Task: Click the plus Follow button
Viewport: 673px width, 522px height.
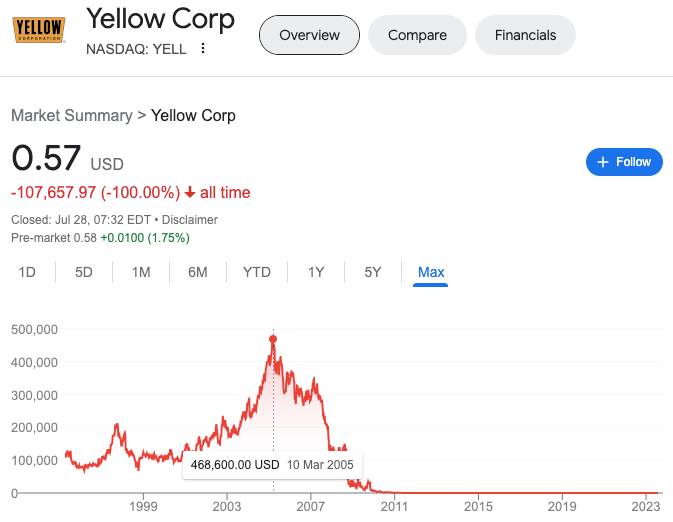Action: pos(624,162)
